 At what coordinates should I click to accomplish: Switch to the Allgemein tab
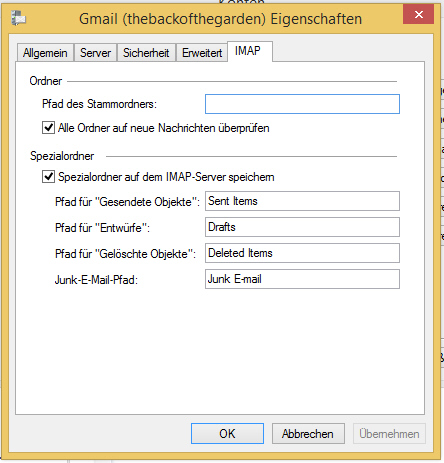point(45,53)
